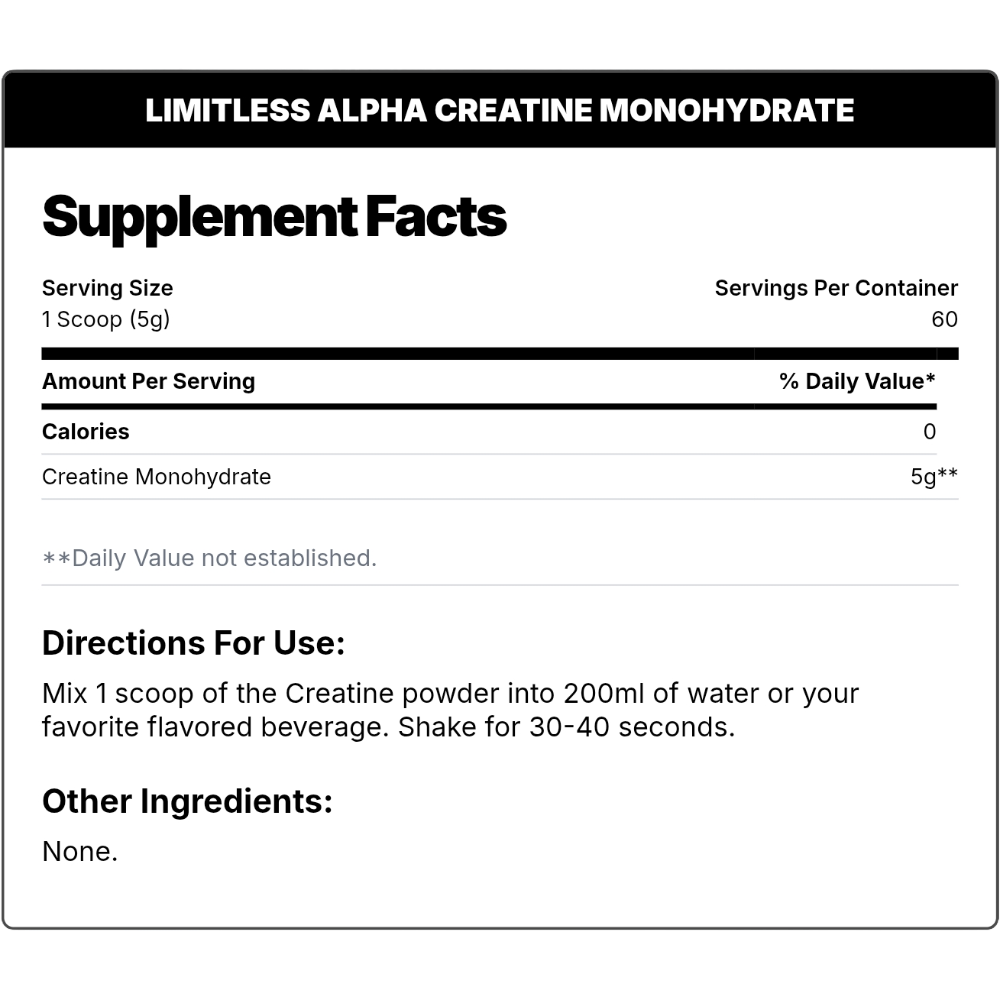The height and width of the screenshot is (1000, 1000).
Task: Click the '5g**' creatine amount
Action: 934,477
